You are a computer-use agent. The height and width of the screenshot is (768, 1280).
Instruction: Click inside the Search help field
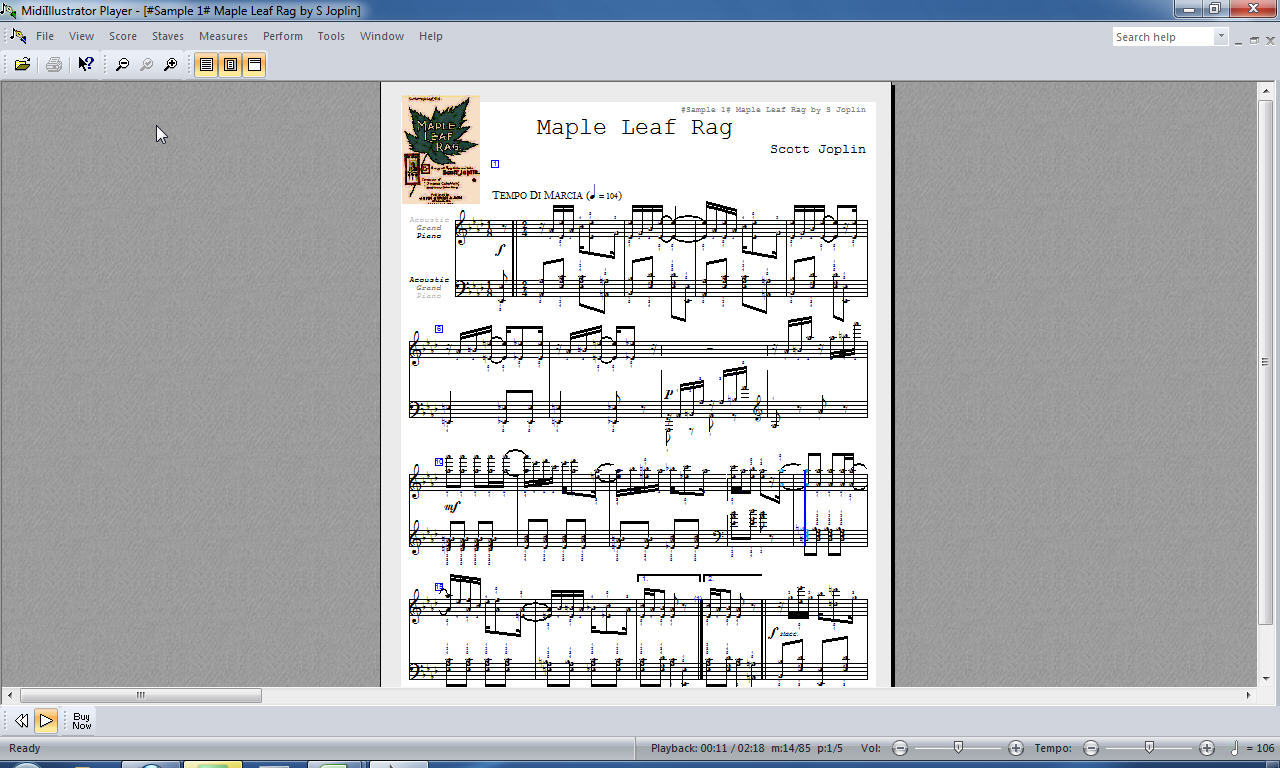(1162, 37)
